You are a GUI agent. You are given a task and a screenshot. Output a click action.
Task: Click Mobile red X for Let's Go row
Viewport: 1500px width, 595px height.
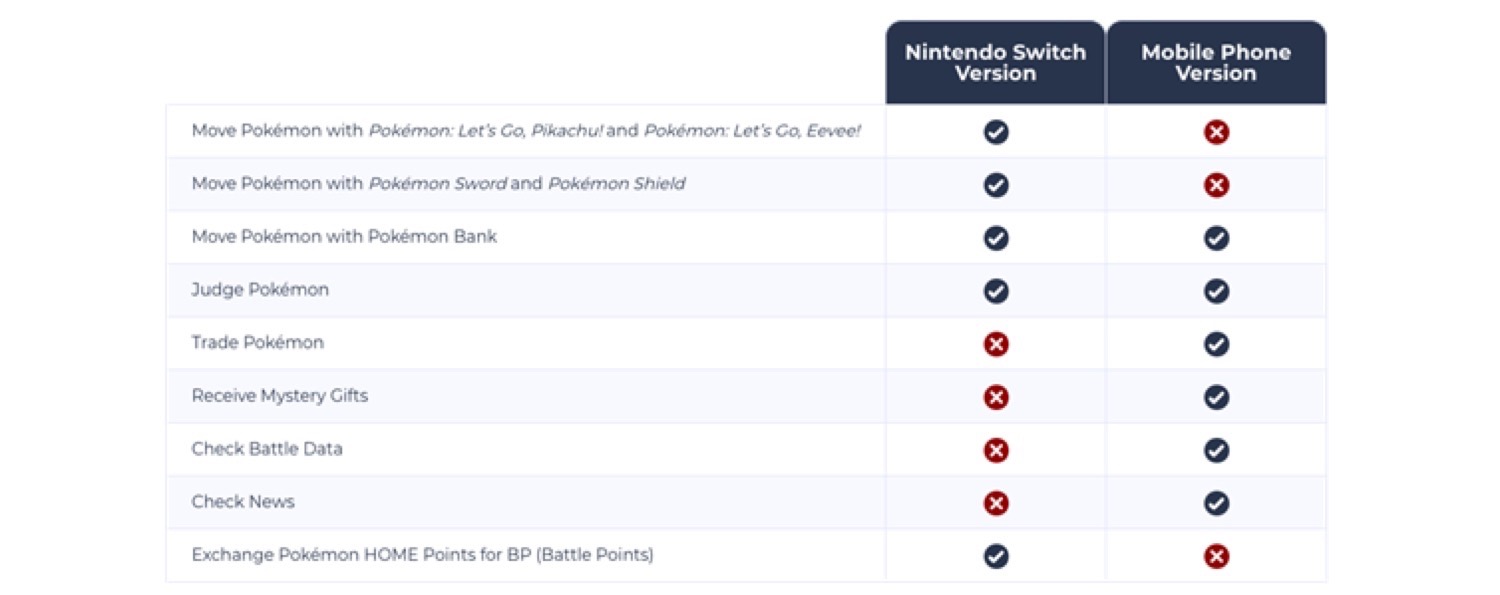click(1216, 132)
